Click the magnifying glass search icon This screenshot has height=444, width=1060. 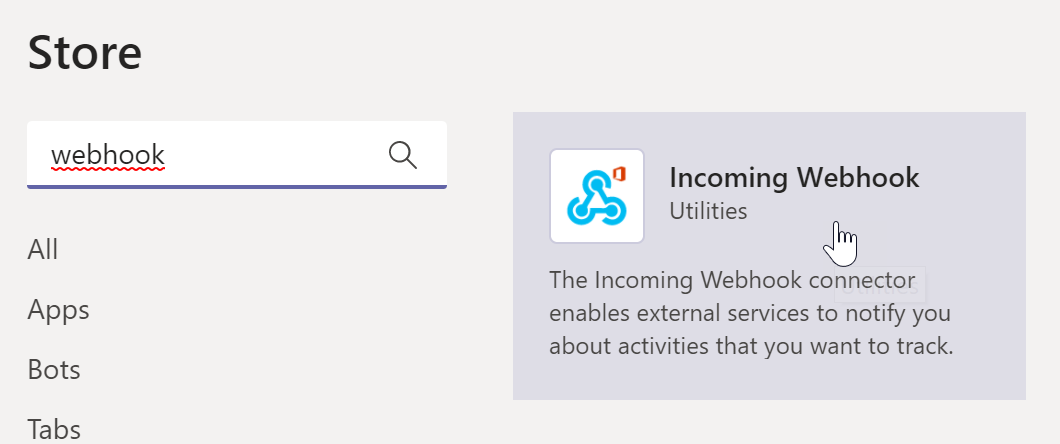402,155
